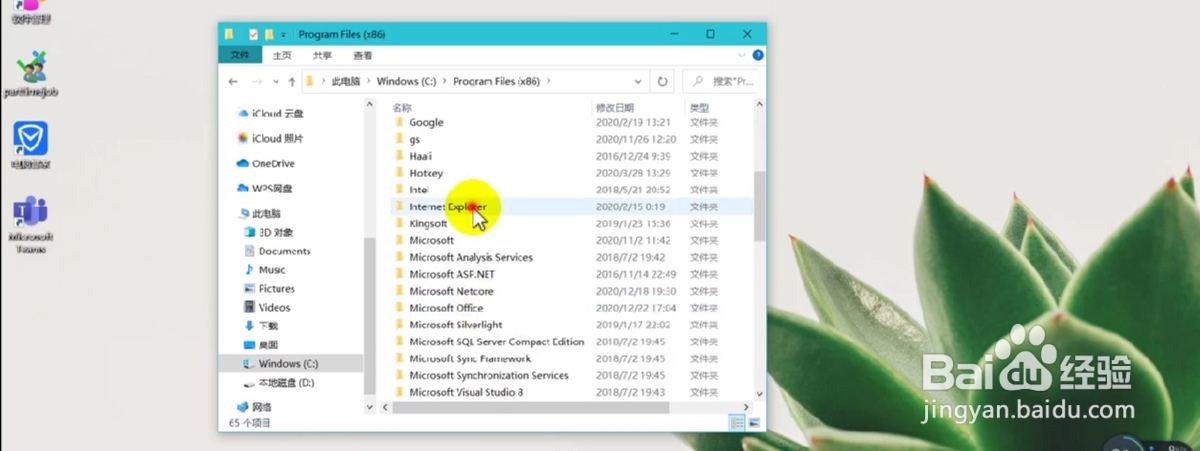Screen dimensions: 1200x451
Task: Expand chevron after Program Files (x86) breadcrumb
Action: (550, 81)
